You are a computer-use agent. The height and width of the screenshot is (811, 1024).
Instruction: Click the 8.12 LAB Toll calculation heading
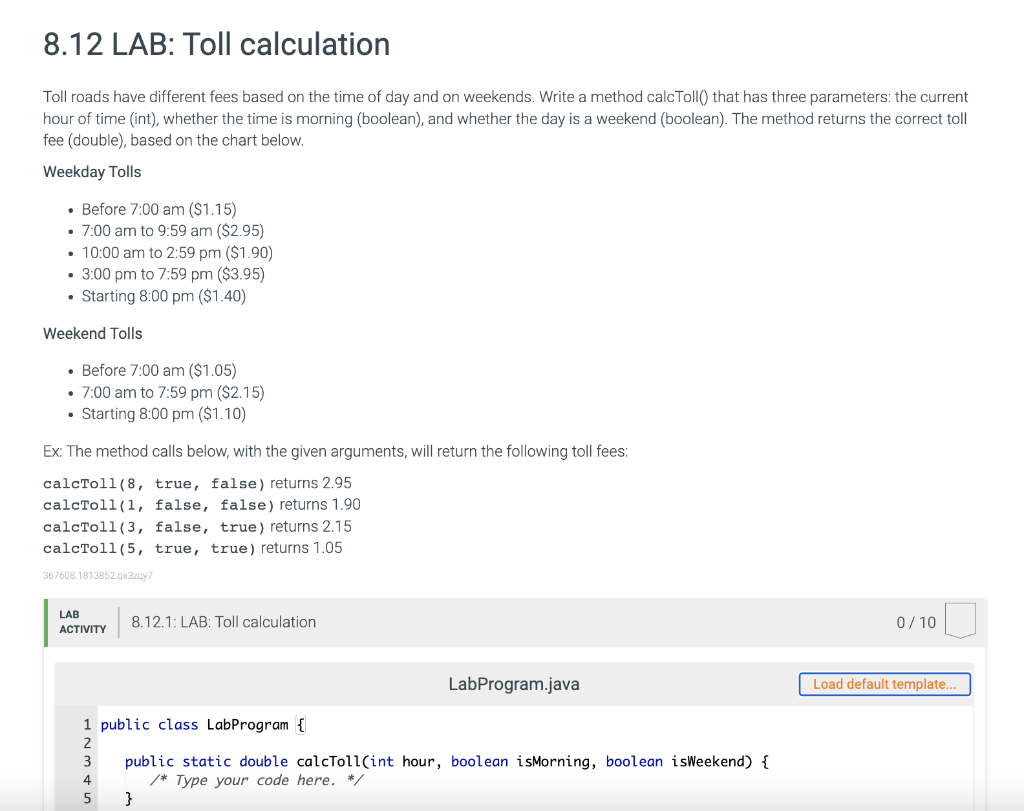pyautogui.click(x=216, y=44)
